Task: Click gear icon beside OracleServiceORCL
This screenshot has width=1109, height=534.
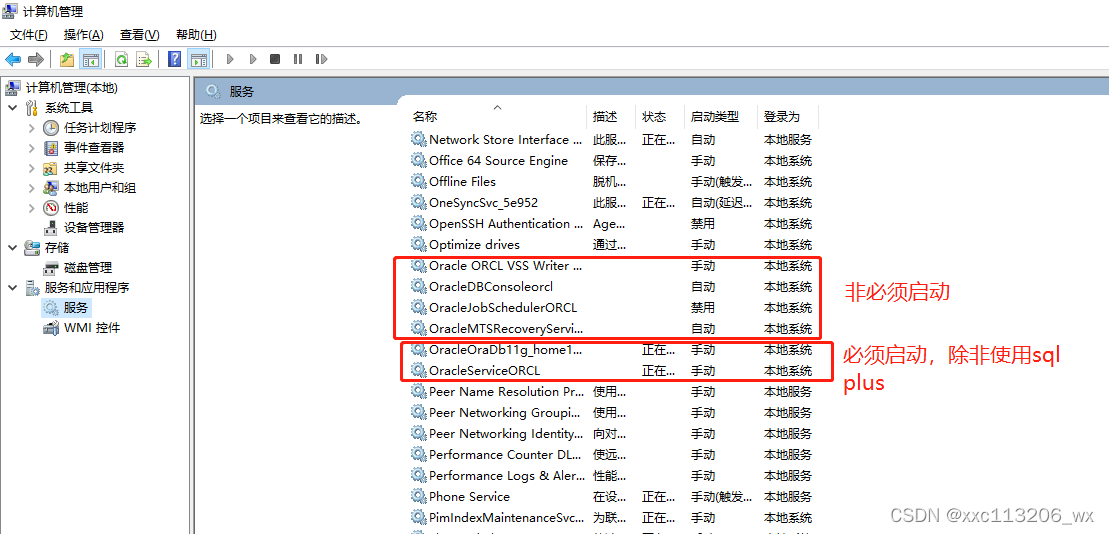Action: tap(419, 371)
